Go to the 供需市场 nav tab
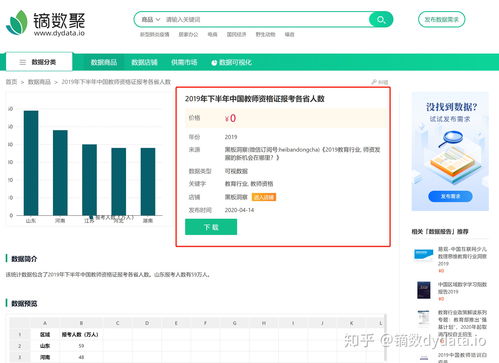The image size is (499, 363). [x=184, y=62]
